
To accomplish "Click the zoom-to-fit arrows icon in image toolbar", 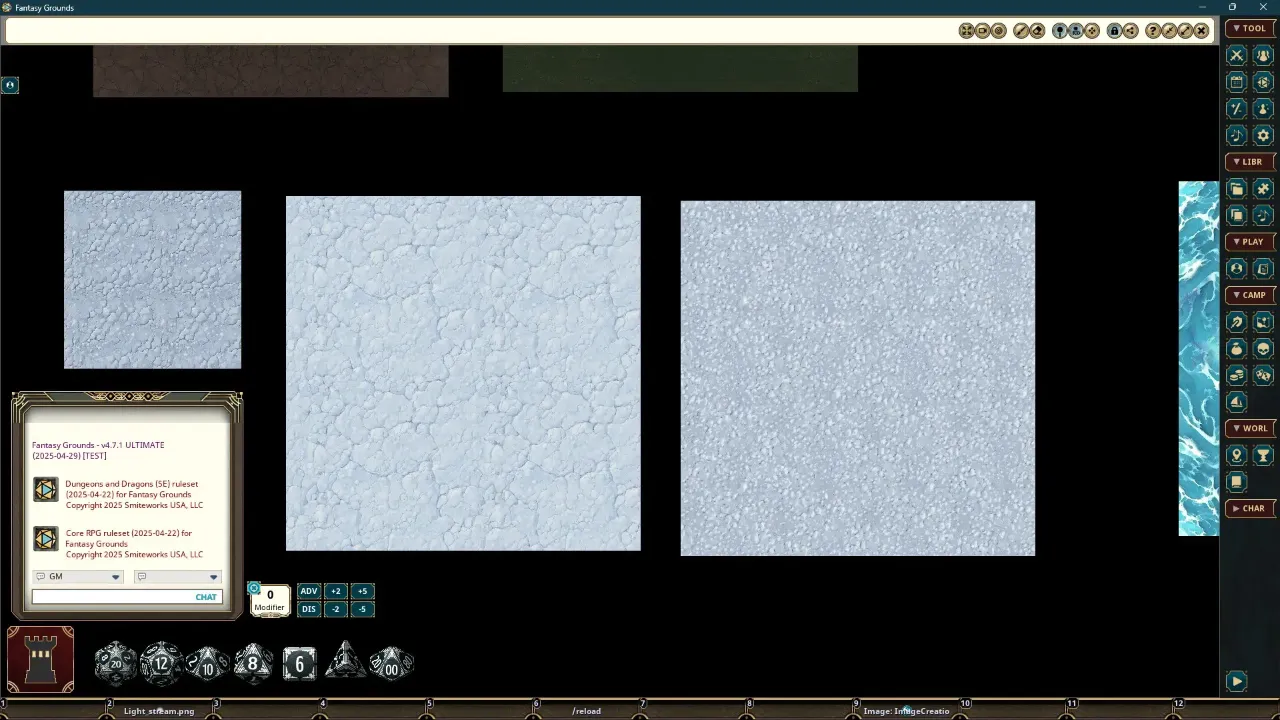I will [966, 31].
